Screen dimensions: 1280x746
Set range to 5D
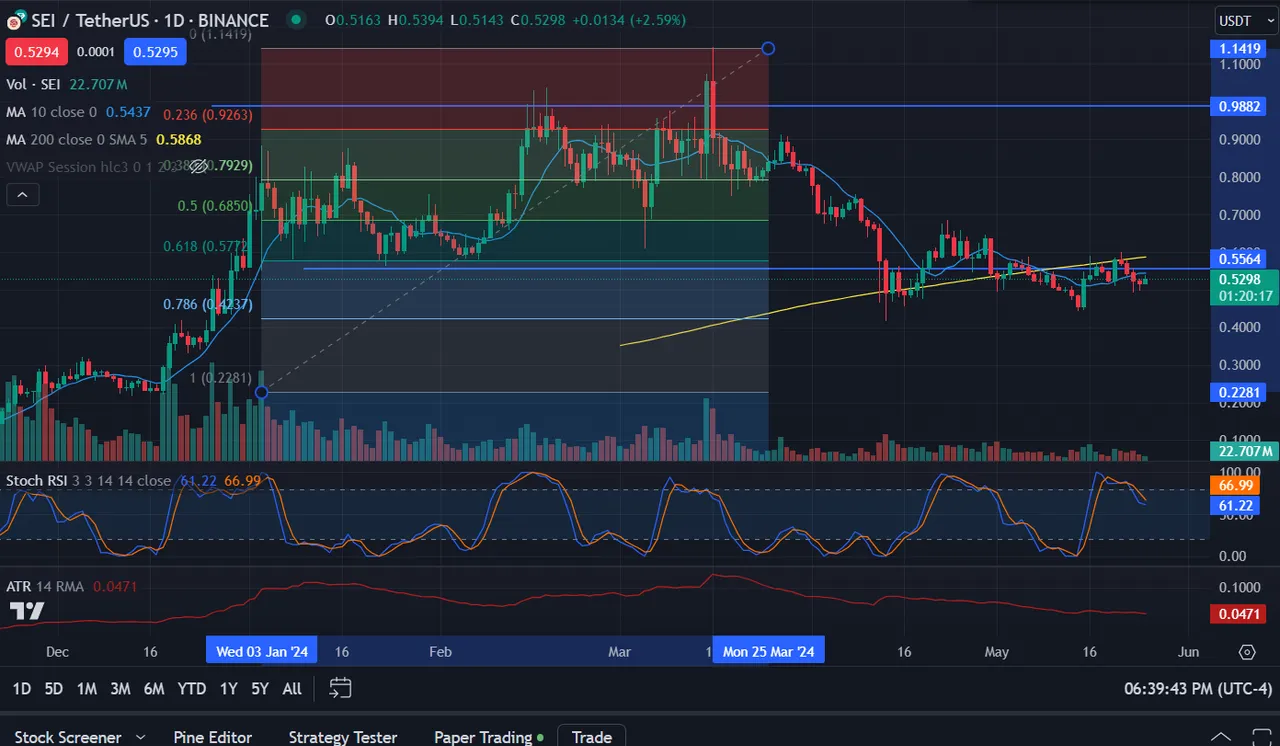click(x=54, y=688)
